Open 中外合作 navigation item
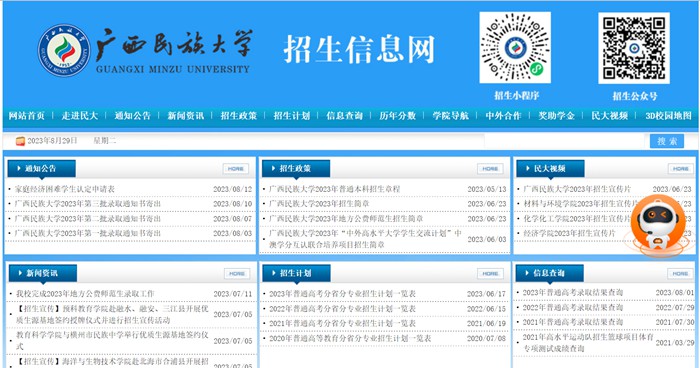Viewport: 700px width, 368px height. point(503,116)
